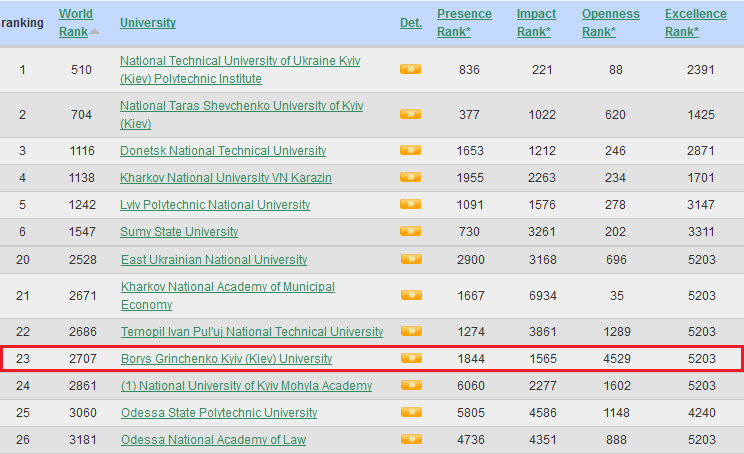Sort by Impact Rank column header
Image resolution: width=744 pixels, height=454 pixels.
coord(536,22)
